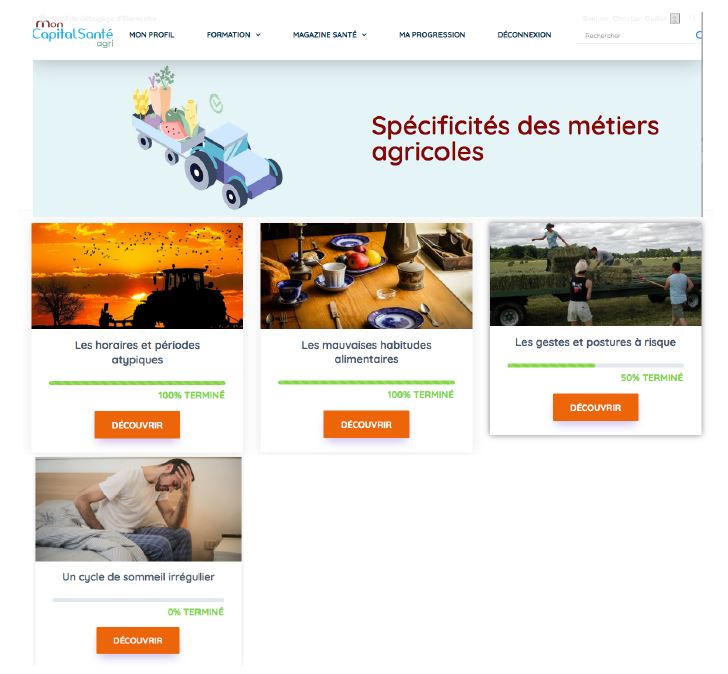Expand the Formation dropdown chevron
The height and width of the screenshot is (674, 728).
click(x=258, y=35)
